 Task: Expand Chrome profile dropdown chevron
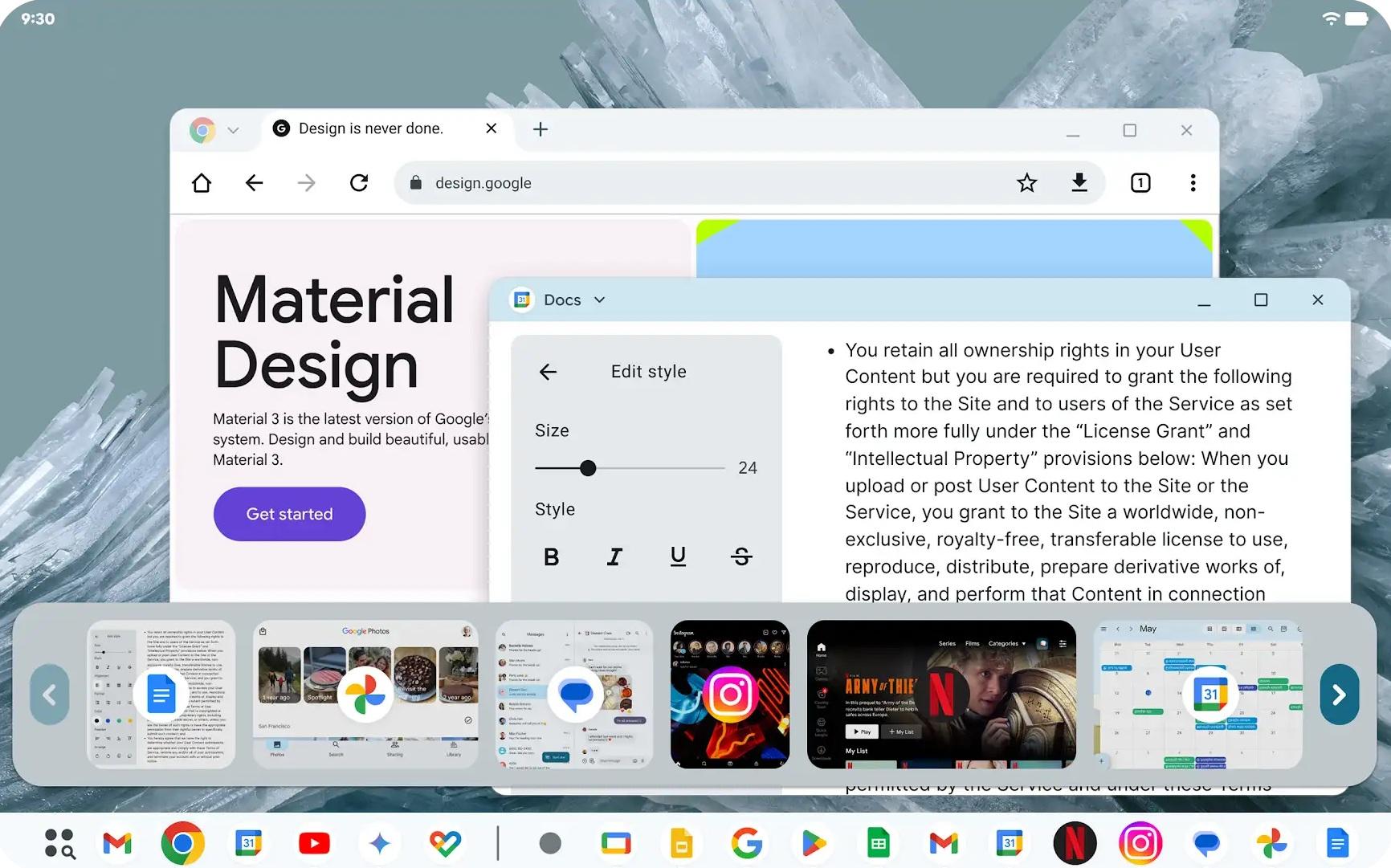pyautogui.click(x=233, y=130)
